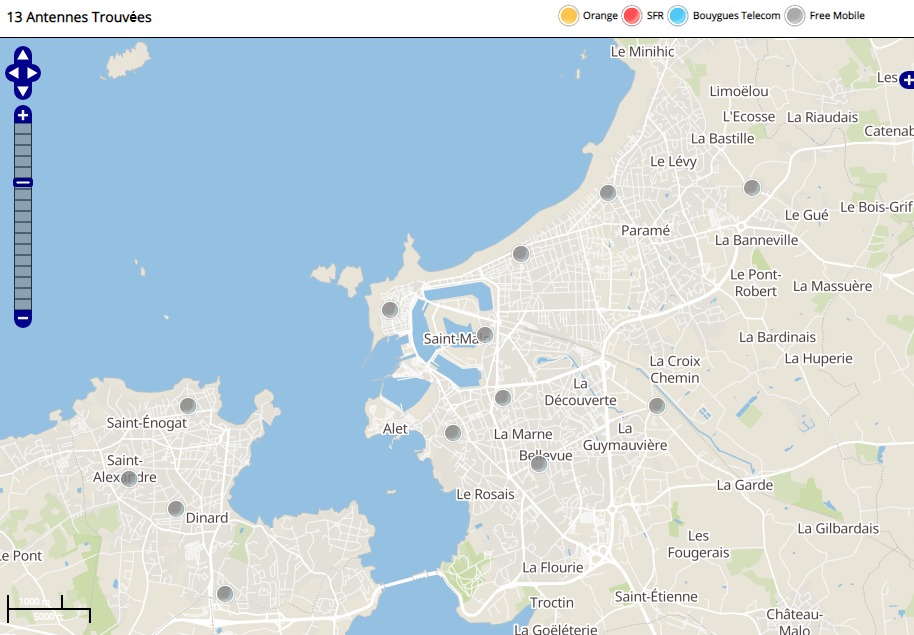Select the antenna marker left of La Découverte
914x635 pixels.
[x=503, y=398]
